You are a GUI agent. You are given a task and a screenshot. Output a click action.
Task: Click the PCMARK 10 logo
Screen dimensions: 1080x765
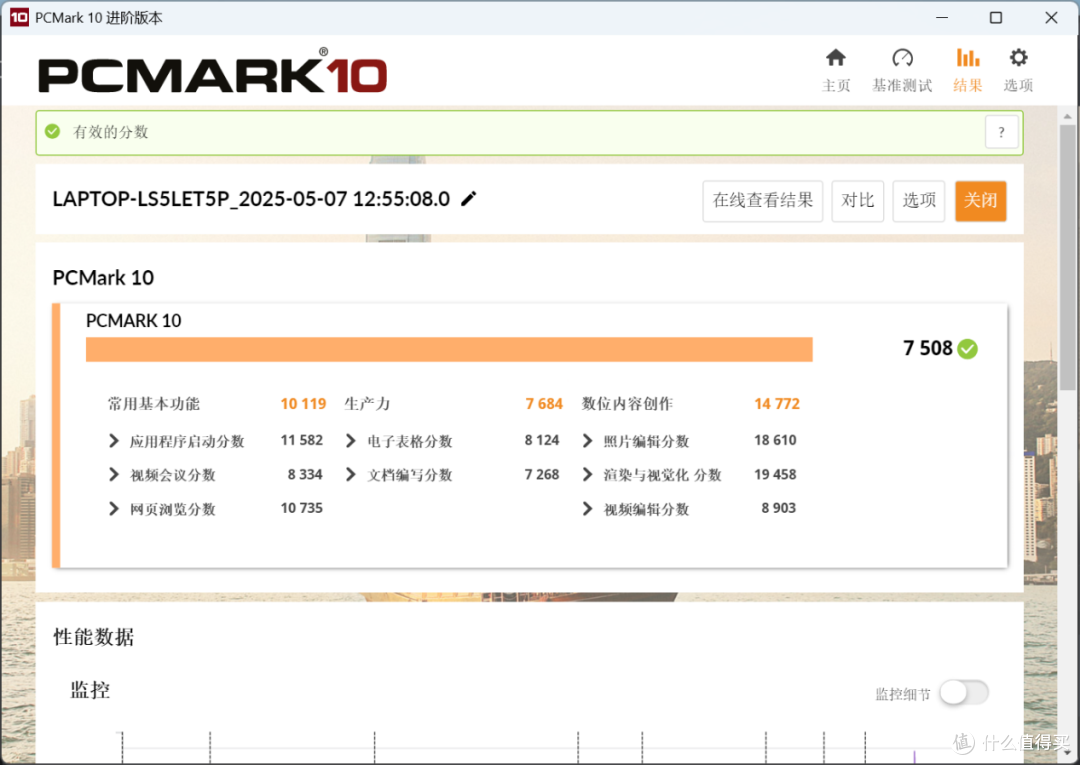[x=212, y=72]
